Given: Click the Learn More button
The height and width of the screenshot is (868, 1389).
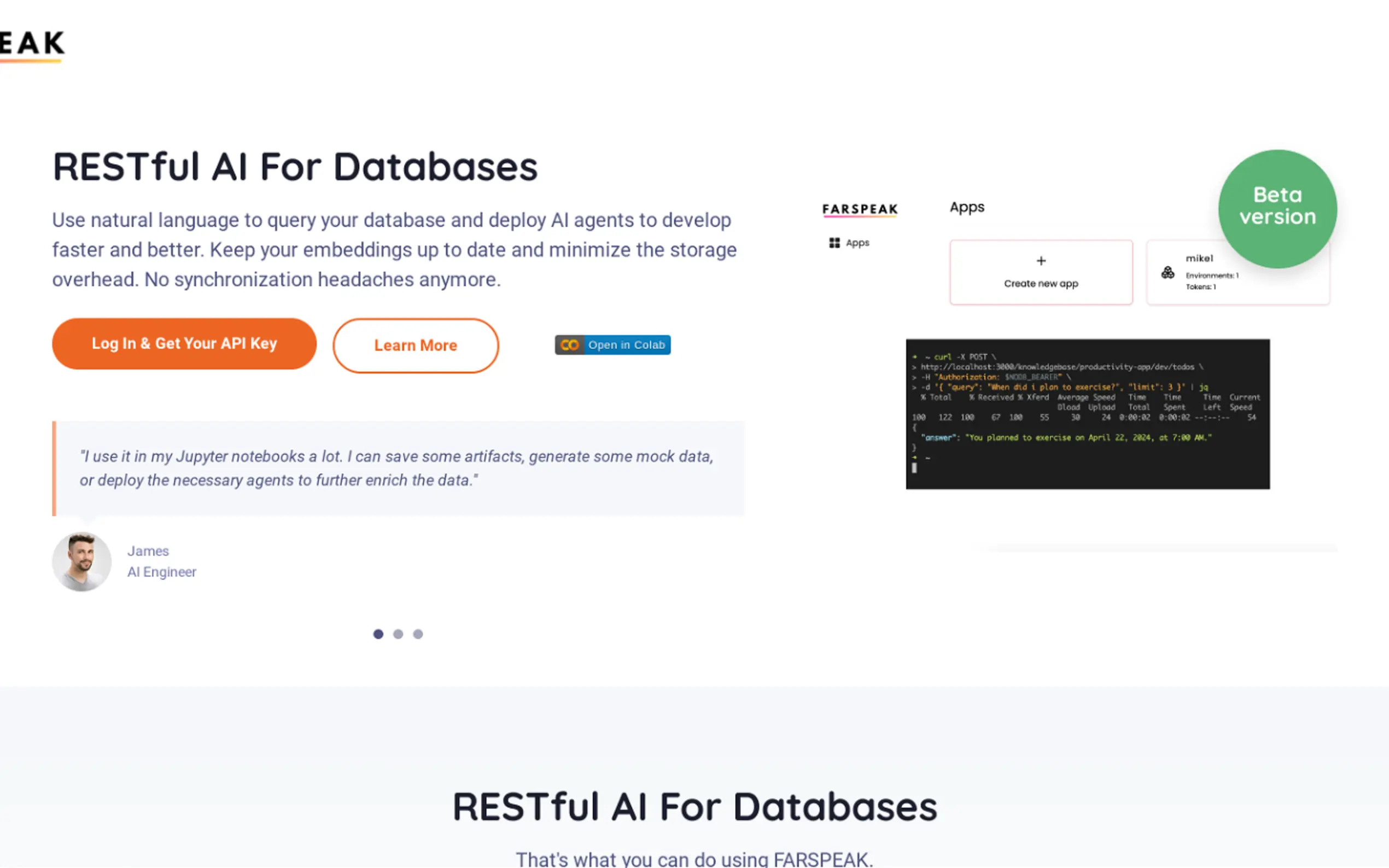Looking at the screenshot, I should [x=415, y=345].
